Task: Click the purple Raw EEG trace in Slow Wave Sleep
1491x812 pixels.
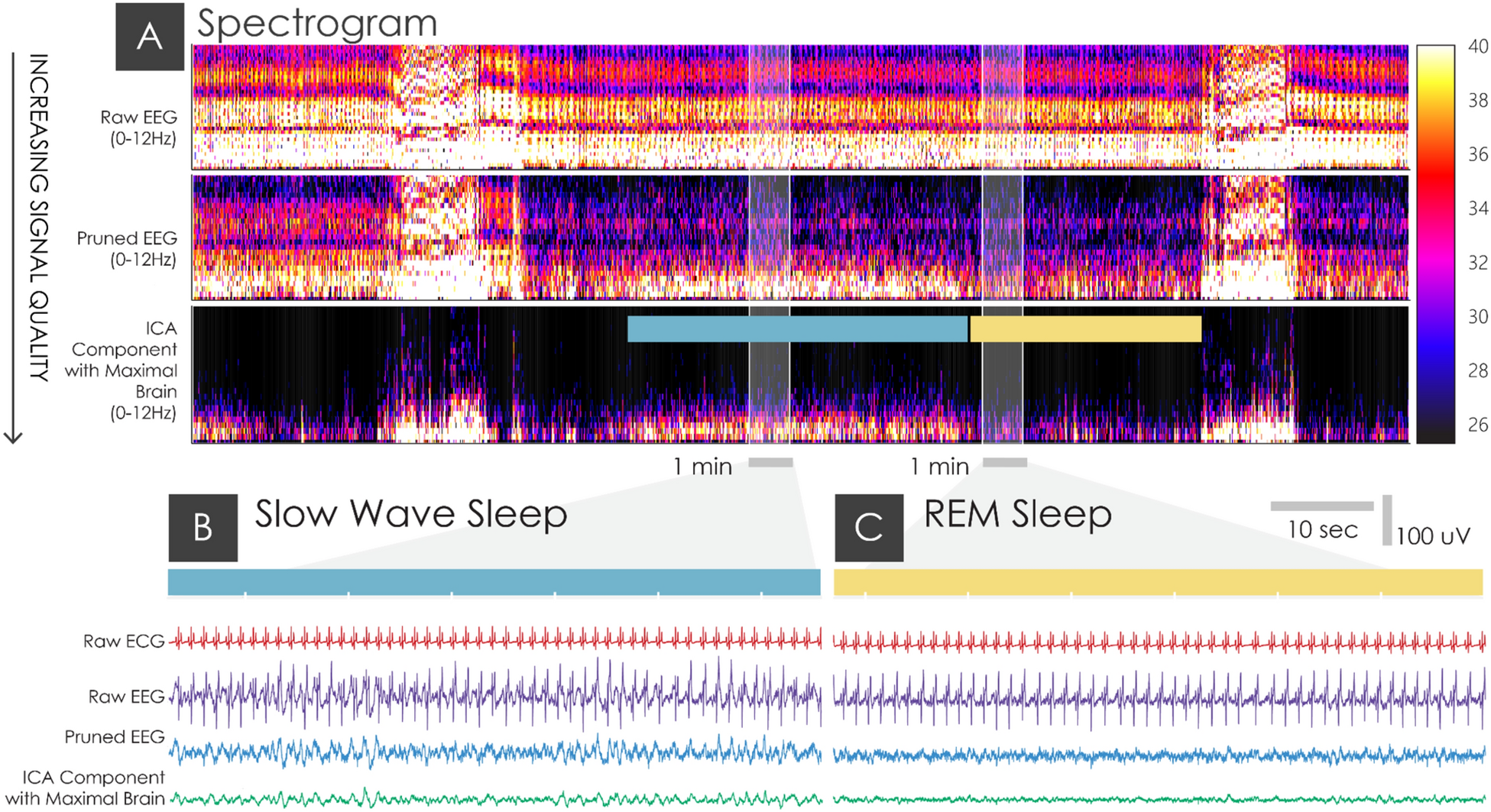Action: 495,694
